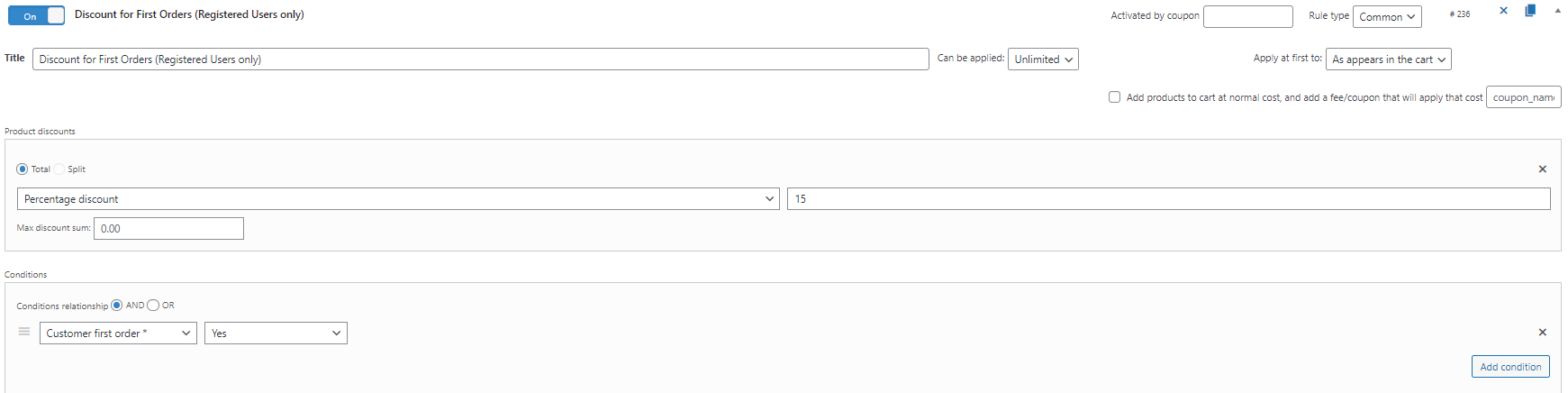Image resolution: width=1568 pixels, height=393 pixels.
Task: Click the discount value field showing 15
Action: click(x=1169, y=199)
